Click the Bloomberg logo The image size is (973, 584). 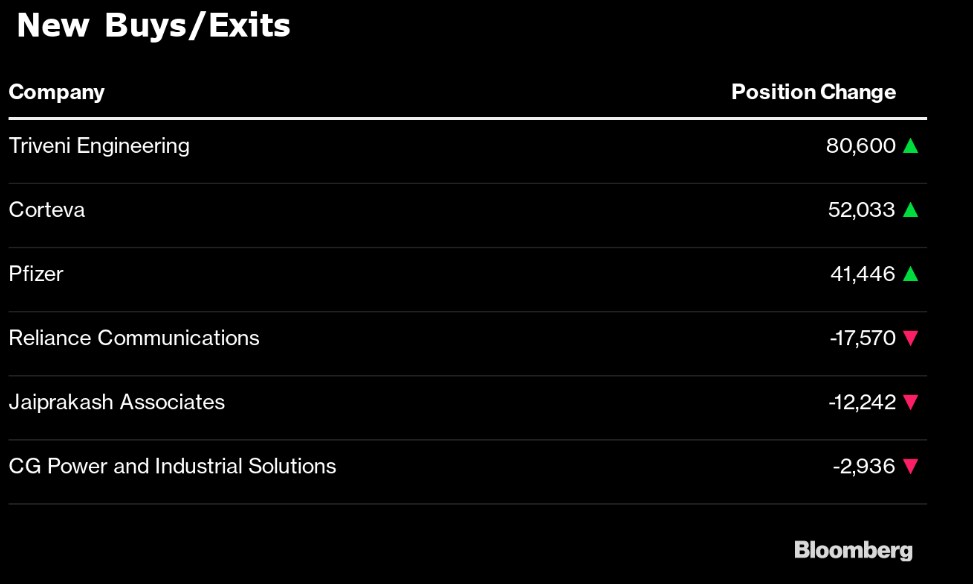point(853,550)
